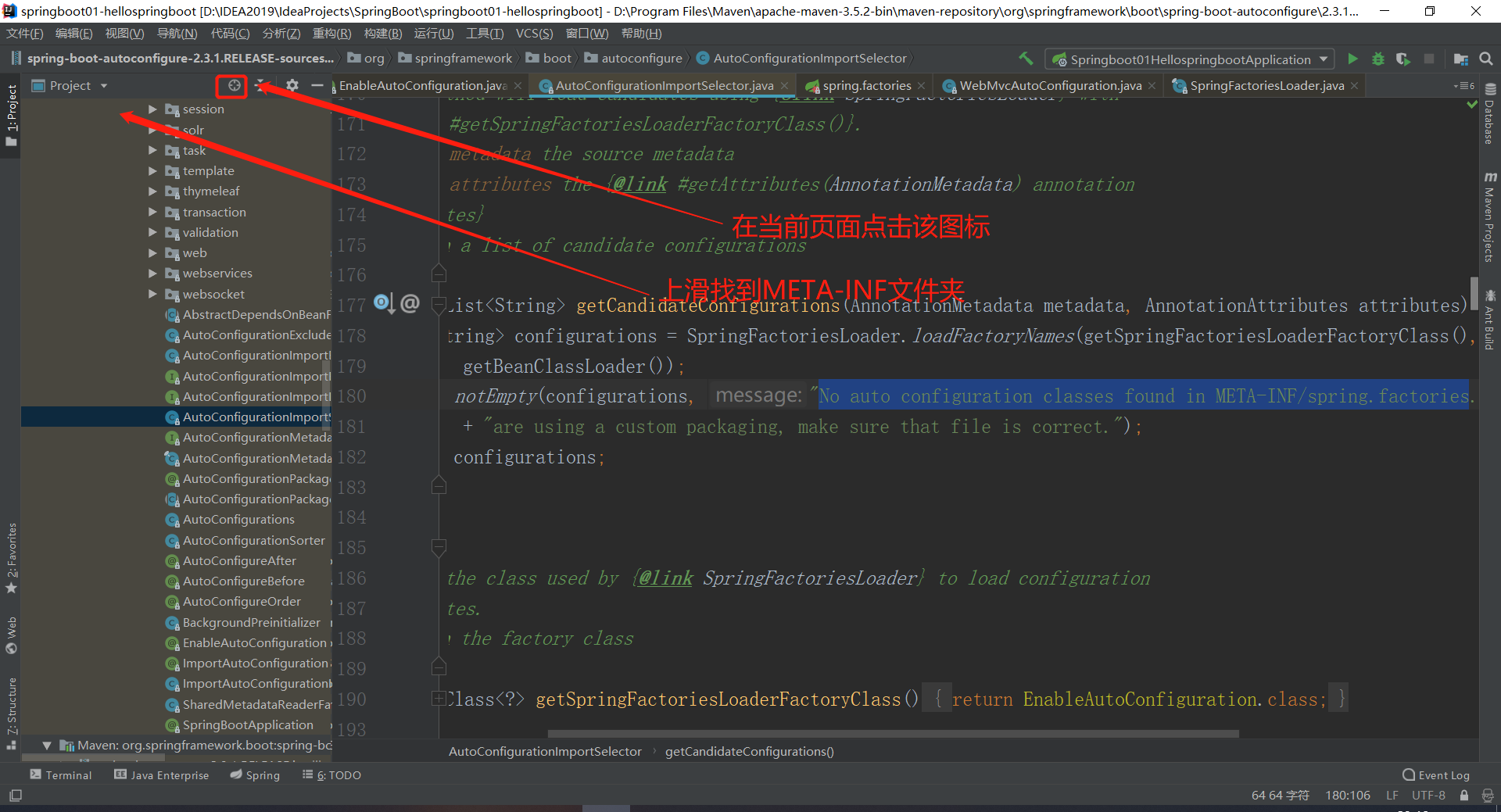Viewport: 1501px width, 812px height.
Task: Collapse the code fold at line 190
Action: (x=439, y=699)
